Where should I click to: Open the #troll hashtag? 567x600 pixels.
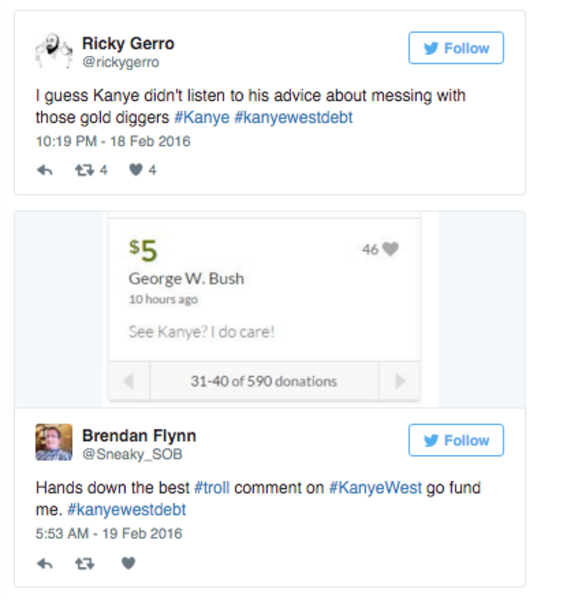tap(212, 488)
